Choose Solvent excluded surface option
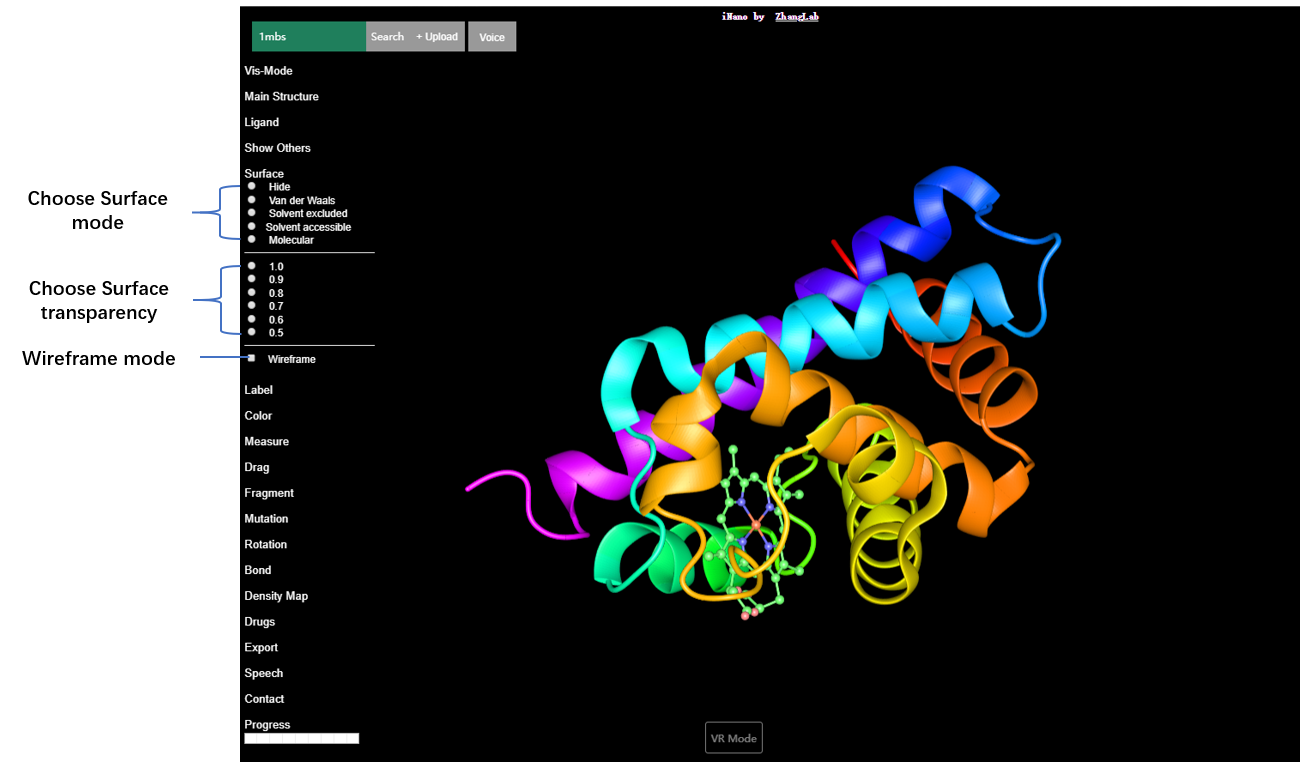Viewport: 1305px width, 767px height. point(252,213)
